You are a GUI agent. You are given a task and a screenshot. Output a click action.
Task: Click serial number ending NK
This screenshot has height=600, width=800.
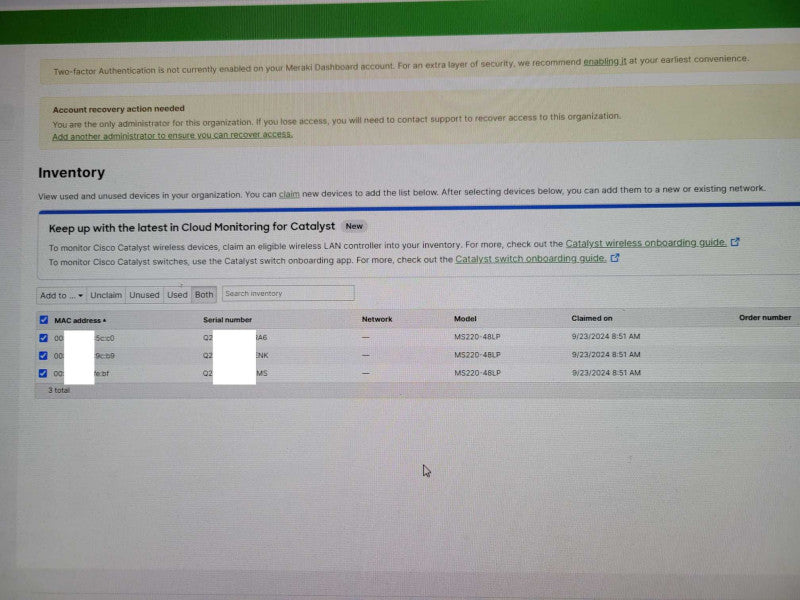(x=235, y=355)
